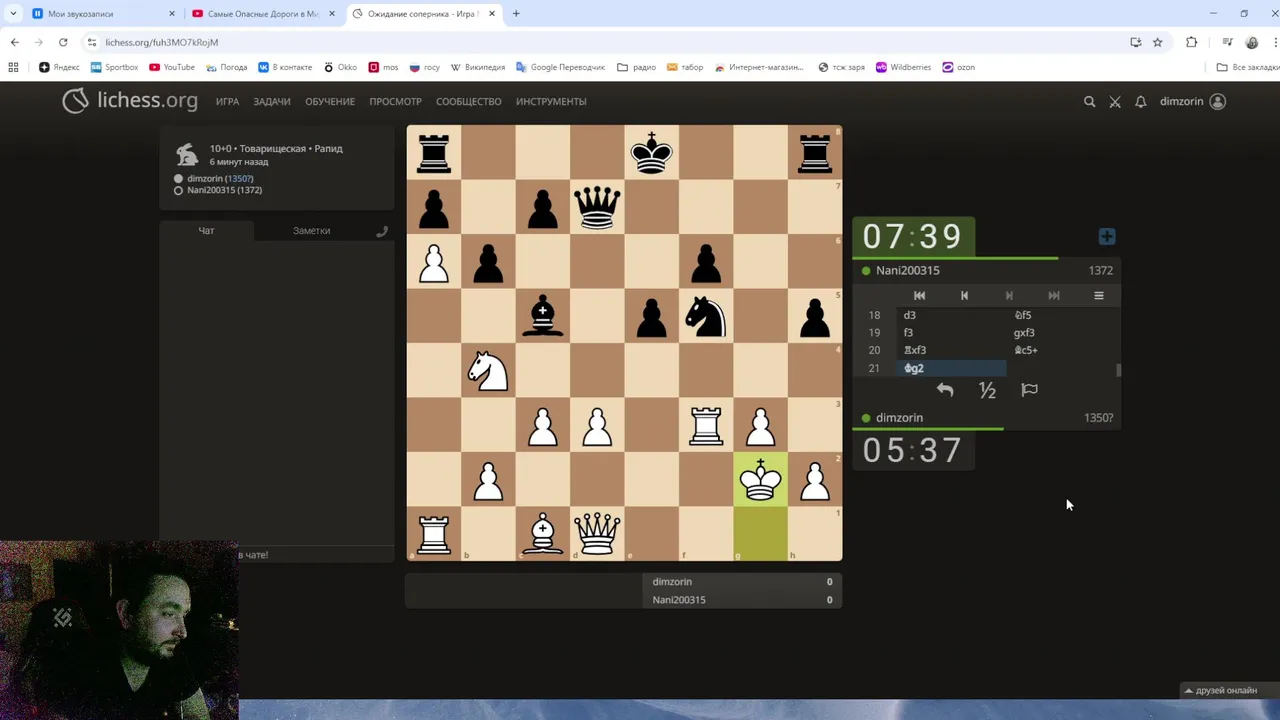Image resolution: width=1280 pixels, height=720 pixels.
Task: Open the lichess search icon
Action: (1089, 101)
